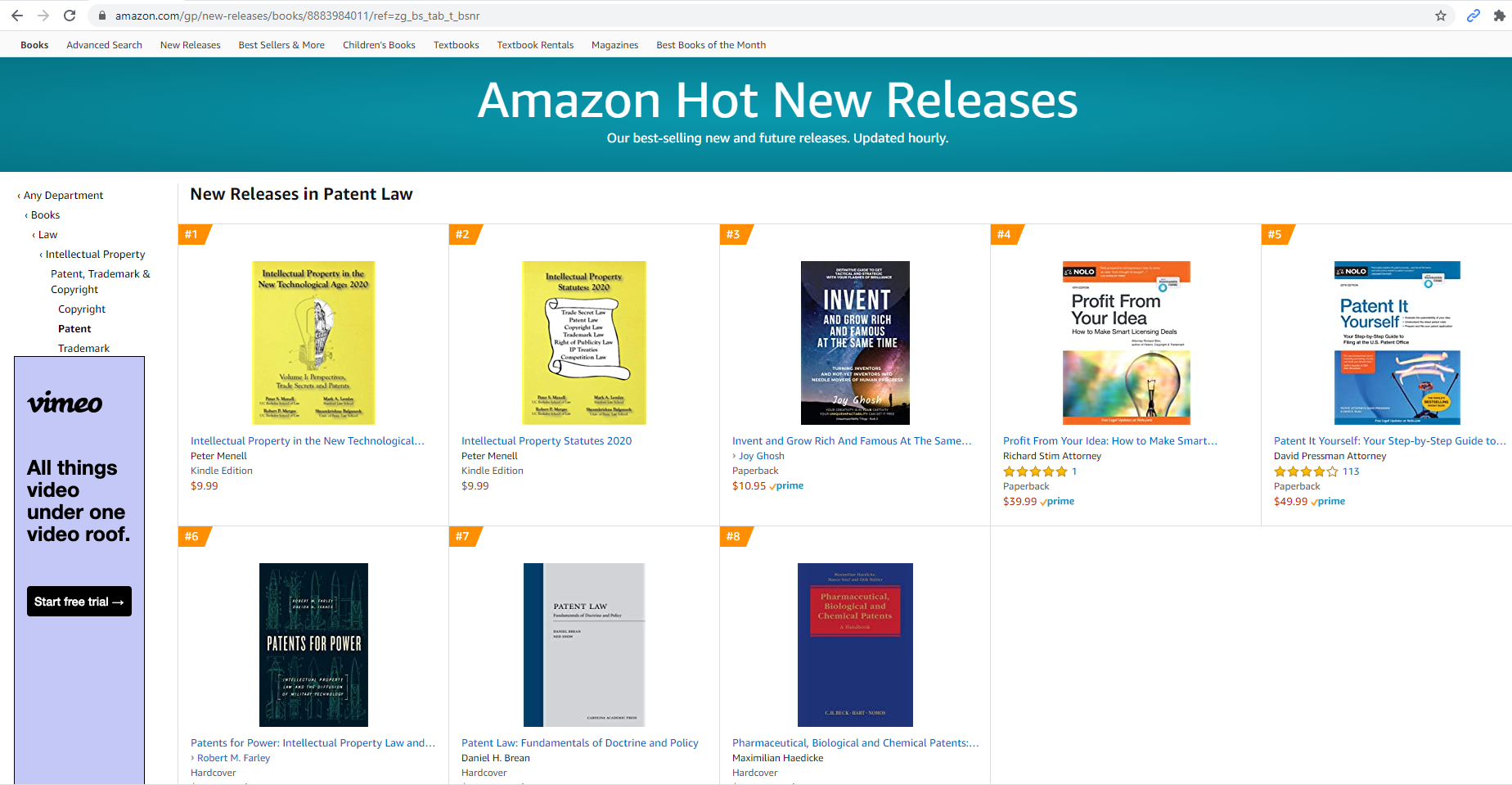Screen dimensions: 1512x785
Task: Click the browser forward arrow
Action: pyautogui.click(x=43, y=16)
